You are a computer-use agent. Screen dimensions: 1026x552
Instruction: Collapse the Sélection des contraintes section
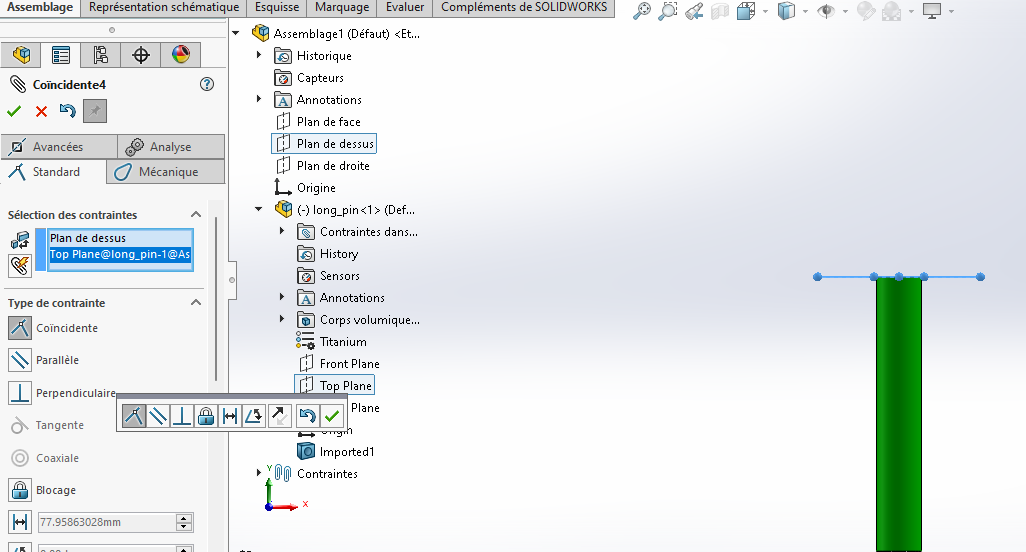click(x=196, y=215)
